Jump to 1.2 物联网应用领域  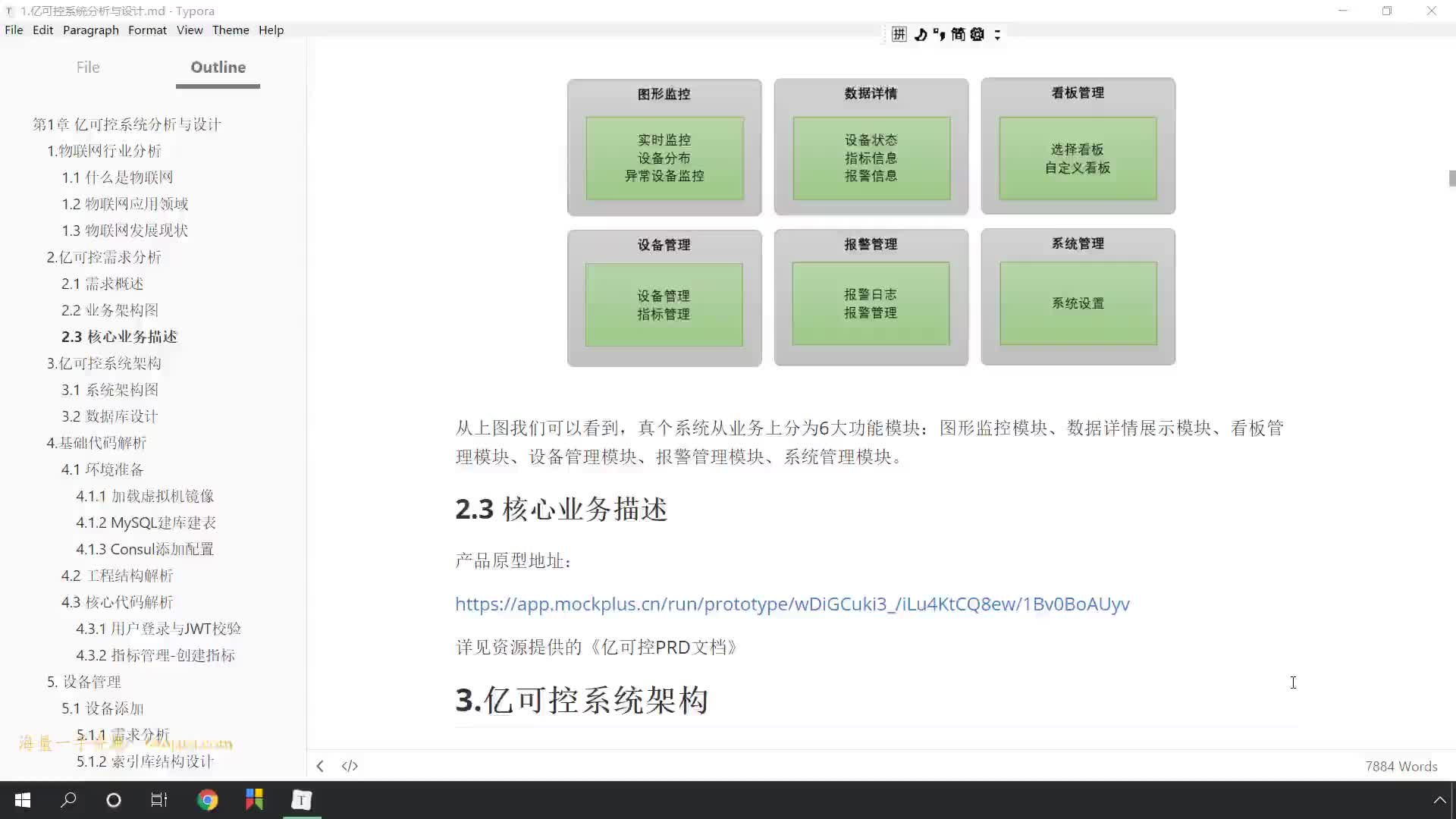pos(125,204)
